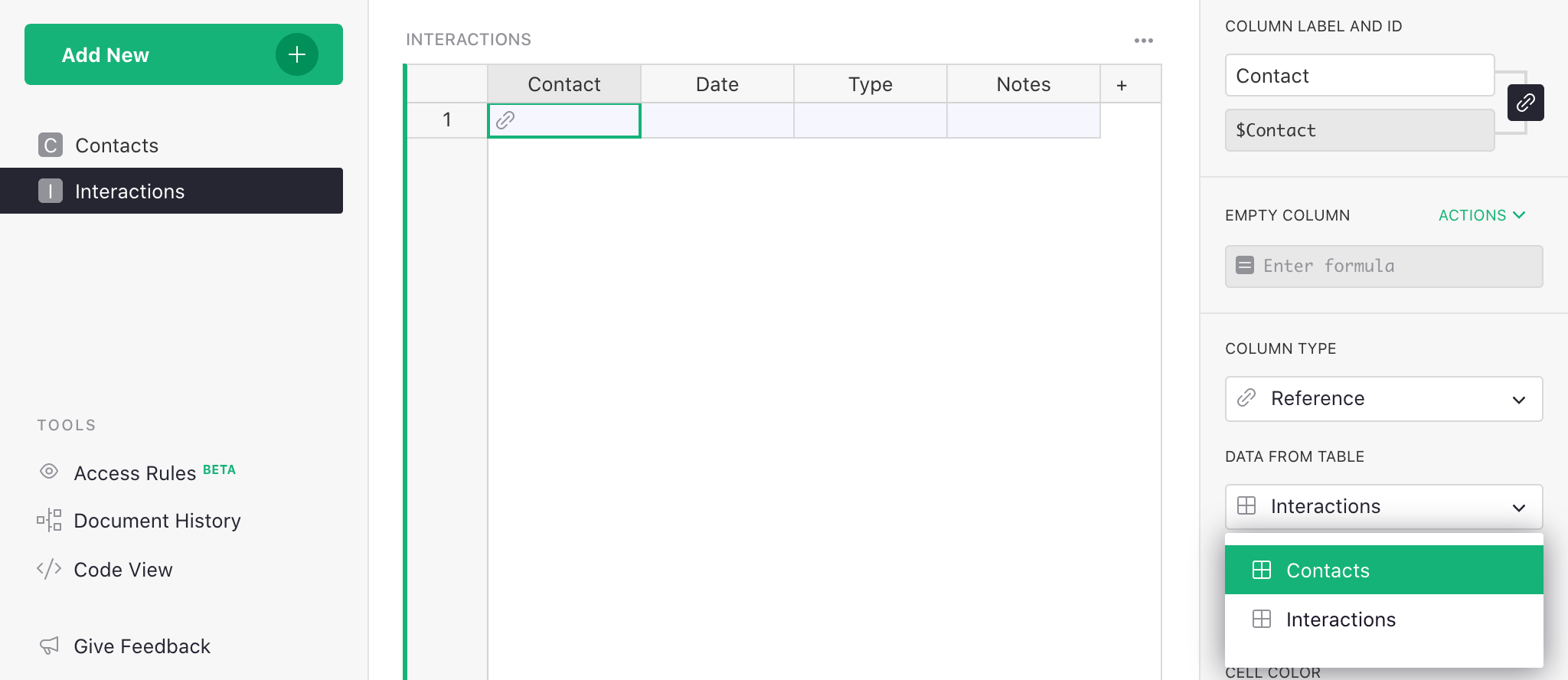Expand the Actions dropdown
1568x680 pixels.
(1481, 215)
